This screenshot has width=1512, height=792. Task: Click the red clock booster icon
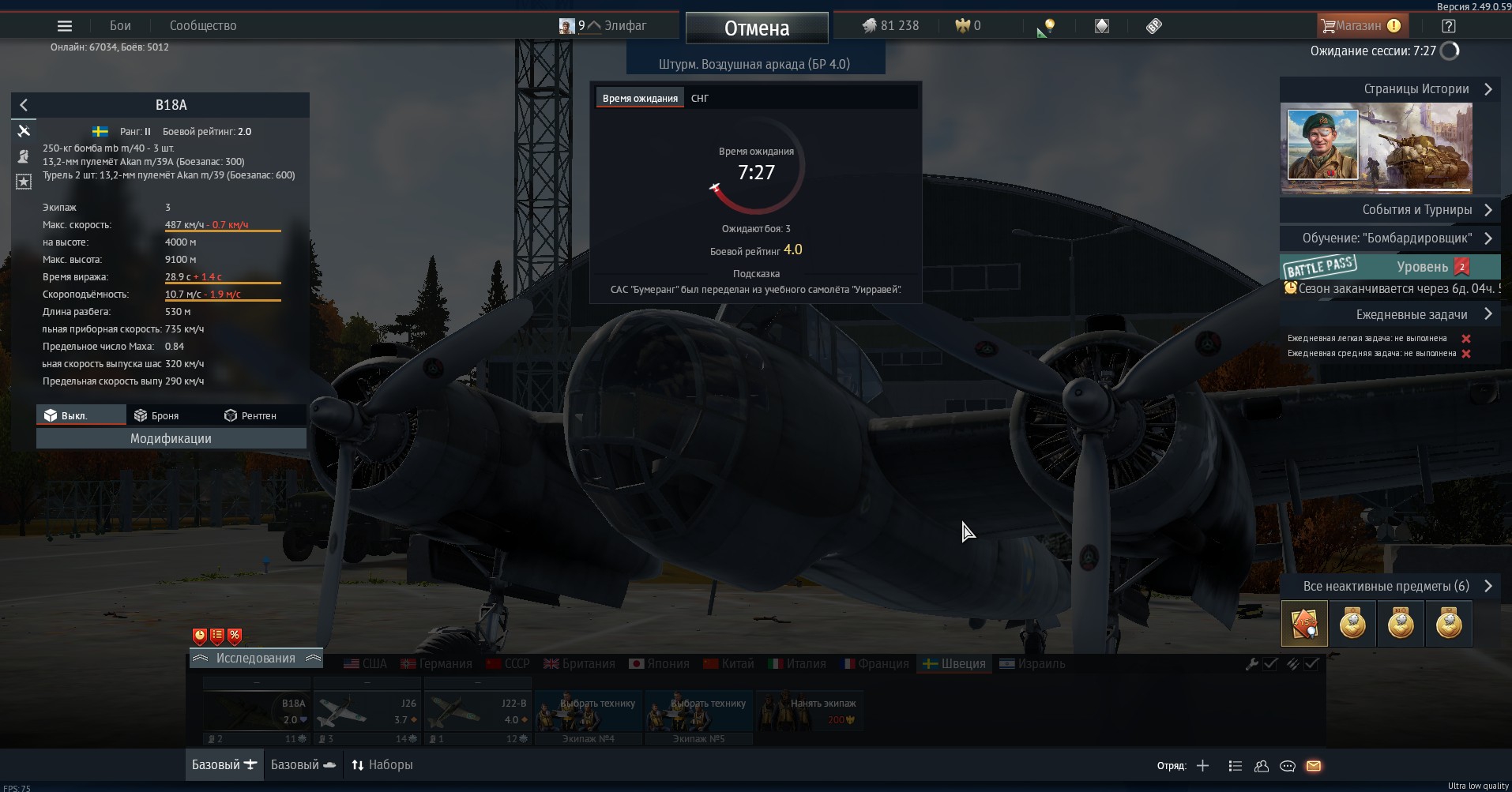click(x=200, y=636)
